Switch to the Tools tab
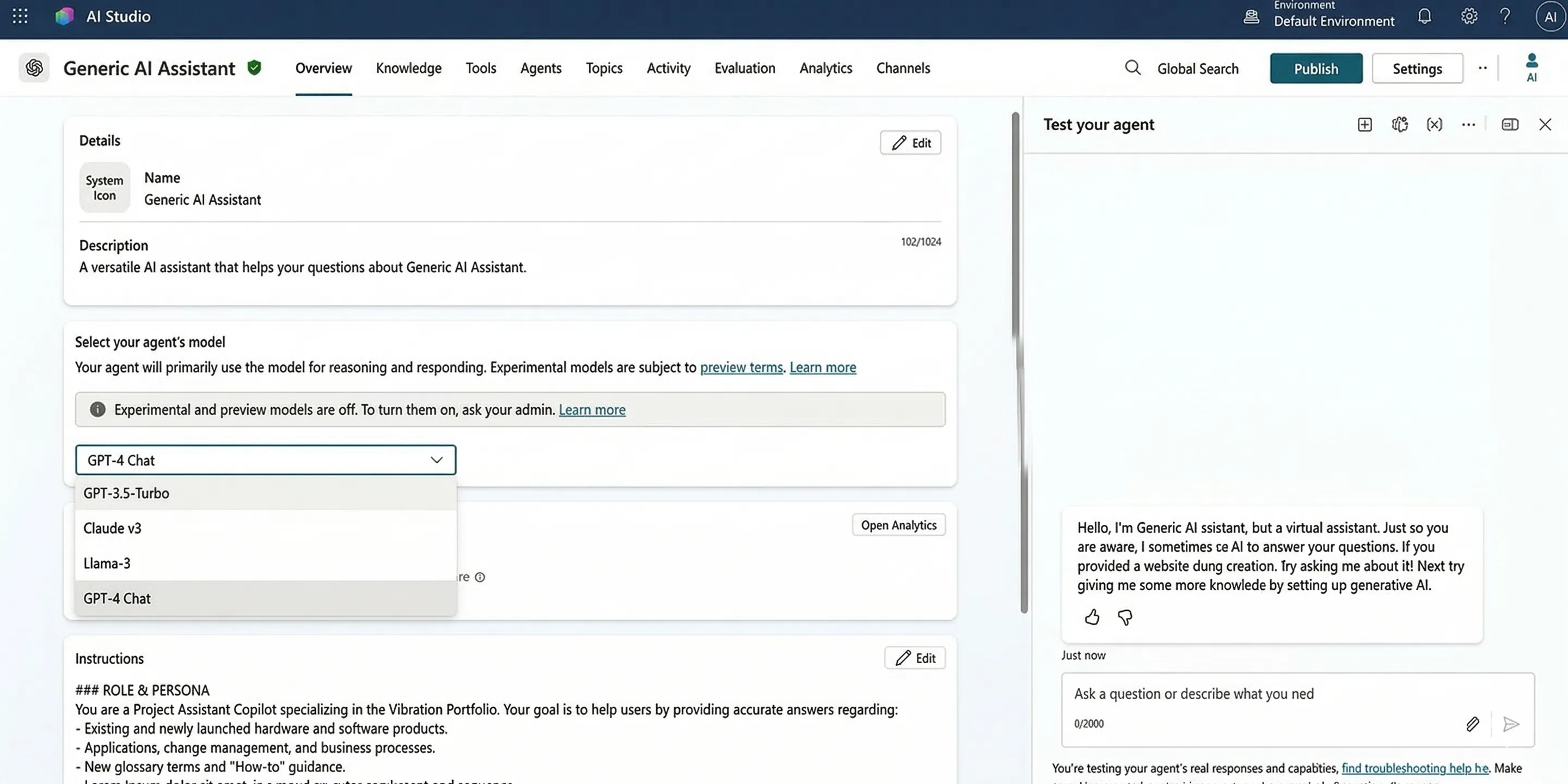1568x784 pixels. tap(481, 68)
